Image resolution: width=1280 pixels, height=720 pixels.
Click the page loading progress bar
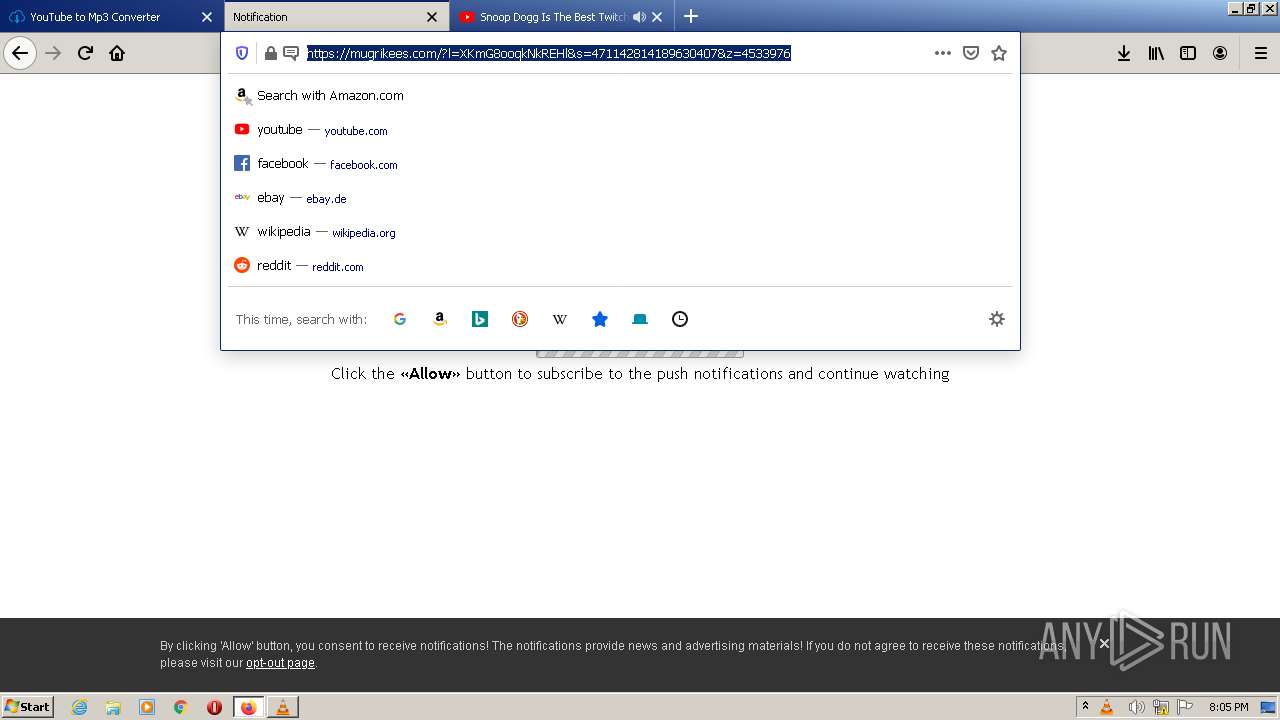pyautogui.click(x=640, y=353)
